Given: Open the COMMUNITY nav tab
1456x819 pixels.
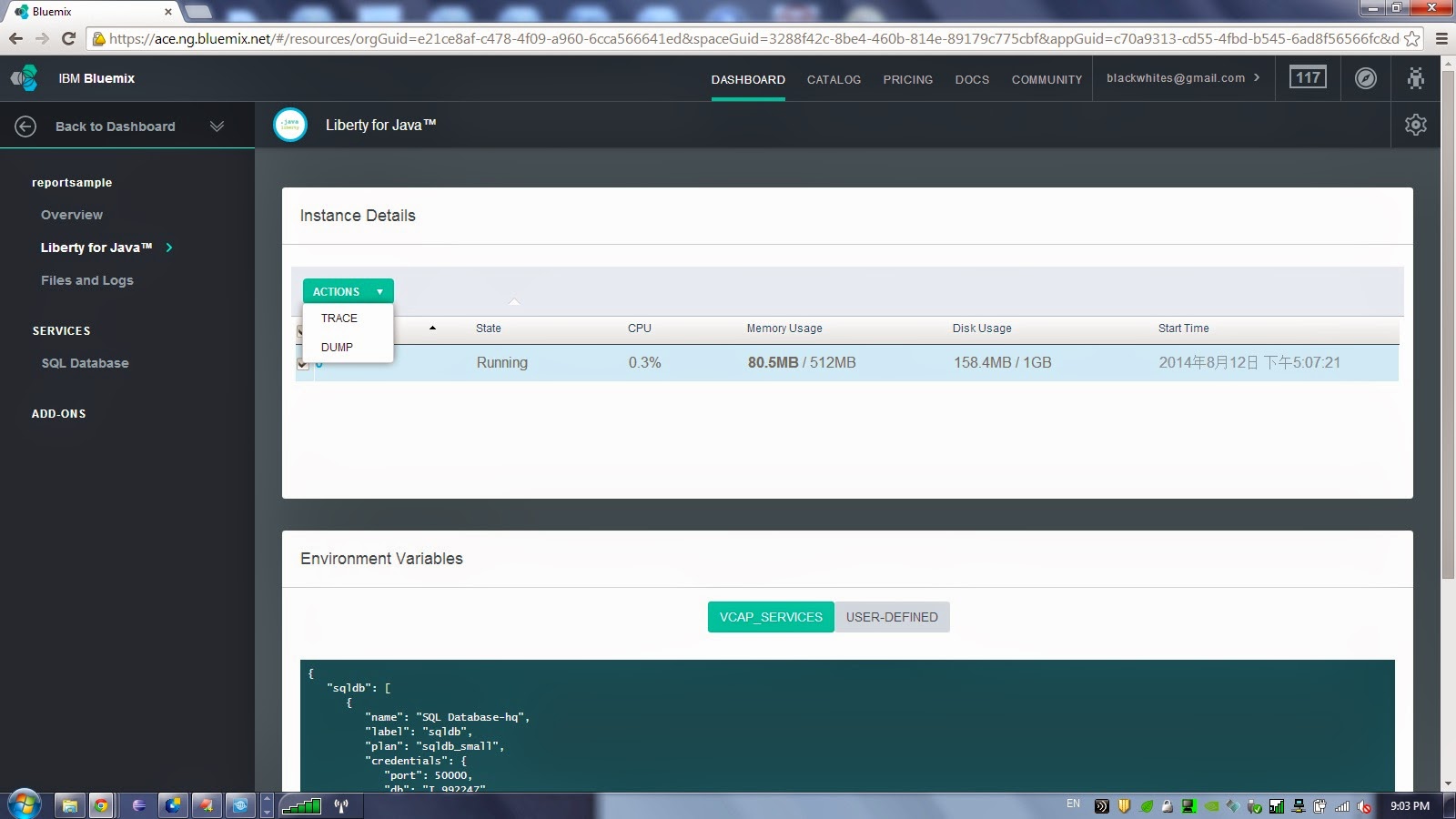Looking at the screenshot, I should click(1046, 80).
